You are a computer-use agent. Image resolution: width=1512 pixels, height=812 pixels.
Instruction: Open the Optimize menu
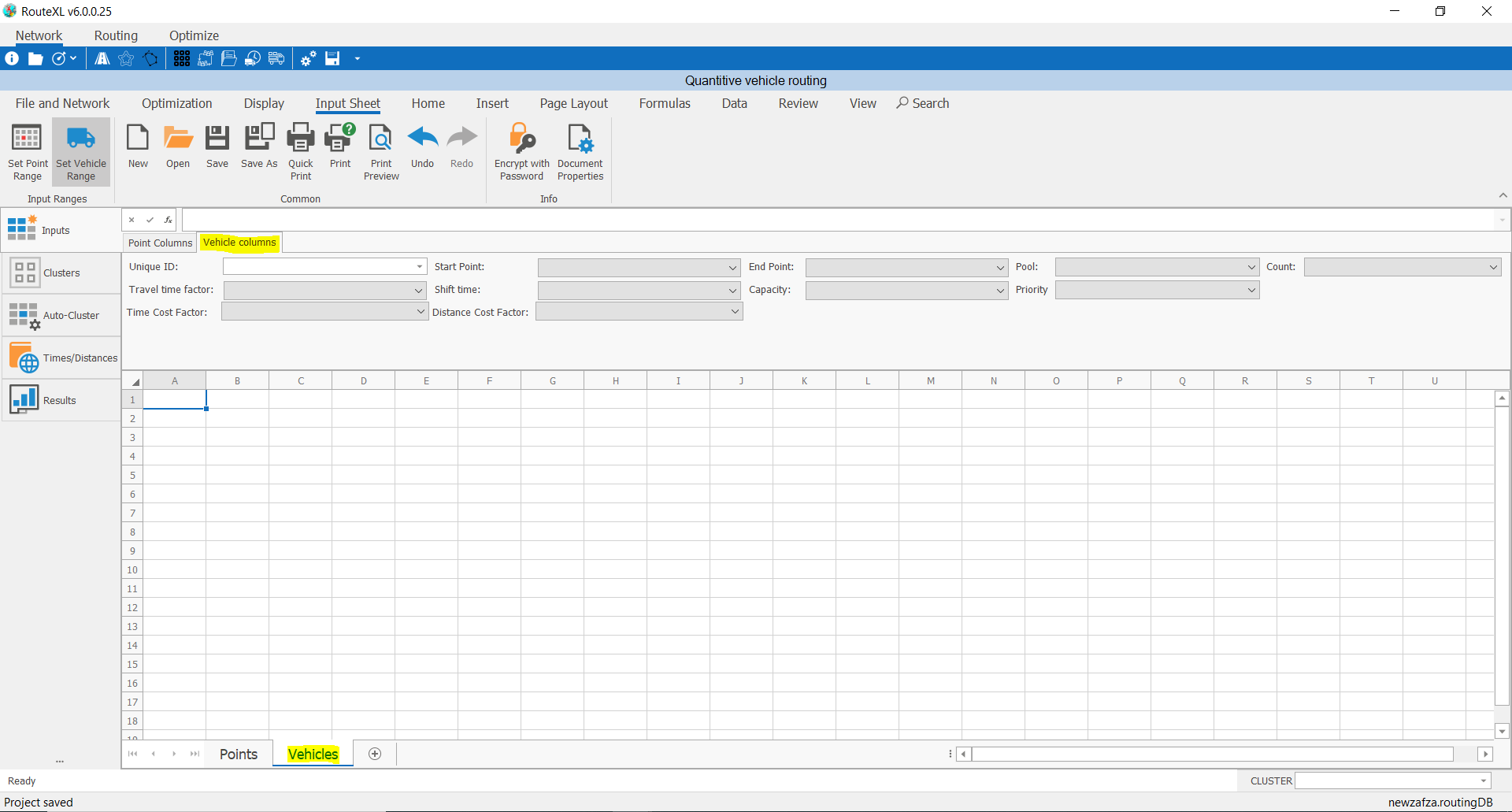click(x=194, y=35)
